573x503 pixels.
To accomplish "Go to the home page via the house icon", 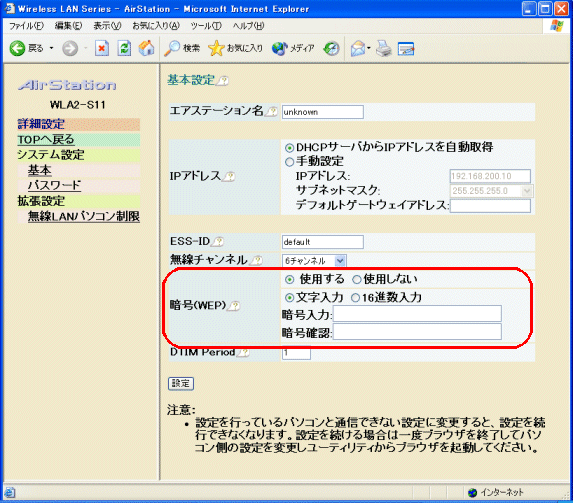I will (146, 48).
